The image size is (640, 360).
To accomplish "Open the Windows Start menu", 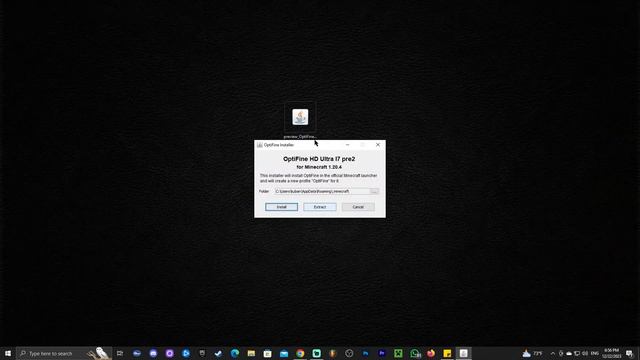I will (x=8, y=353).
